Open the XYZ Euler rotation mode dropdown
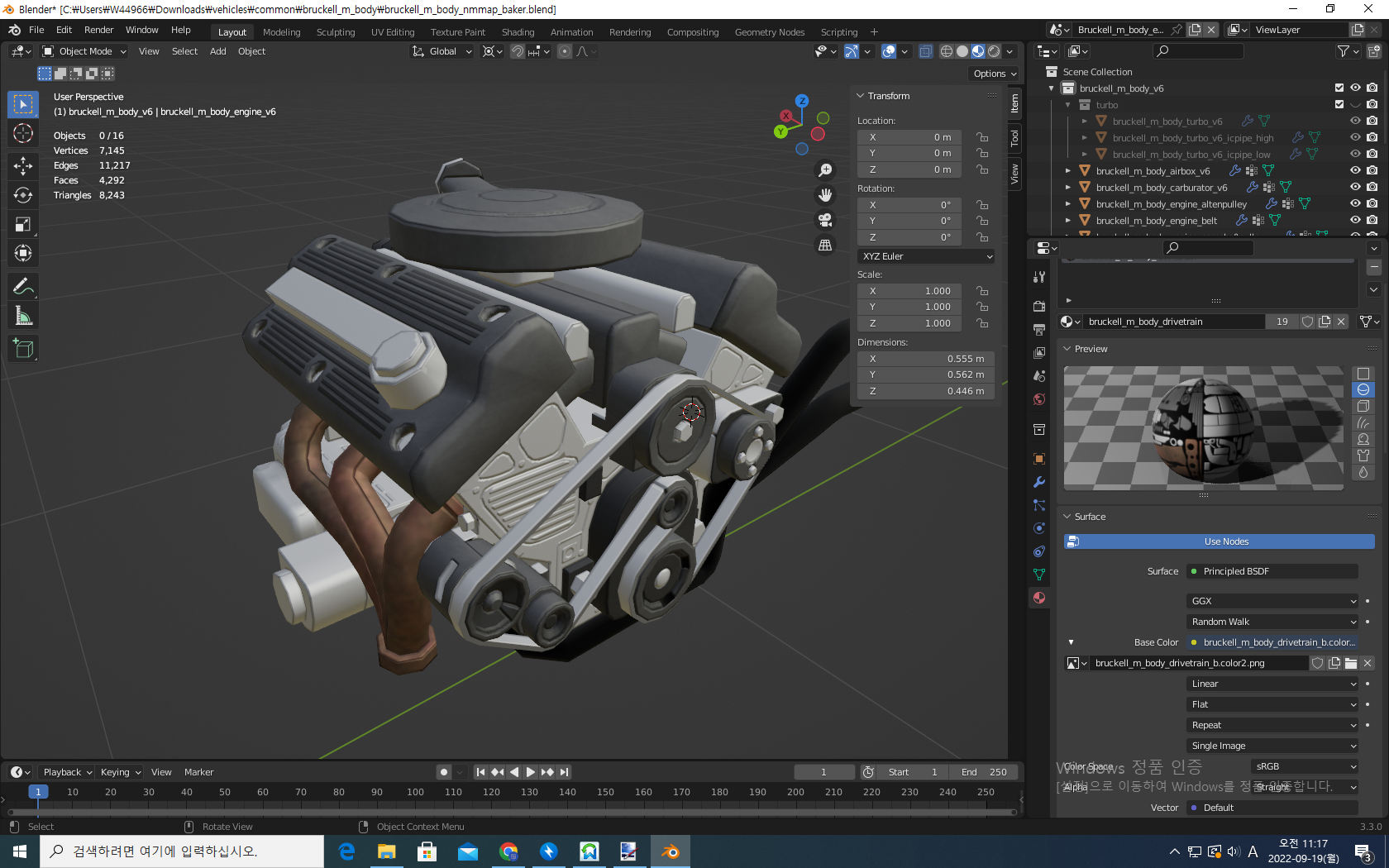 (x=926, y=256)
